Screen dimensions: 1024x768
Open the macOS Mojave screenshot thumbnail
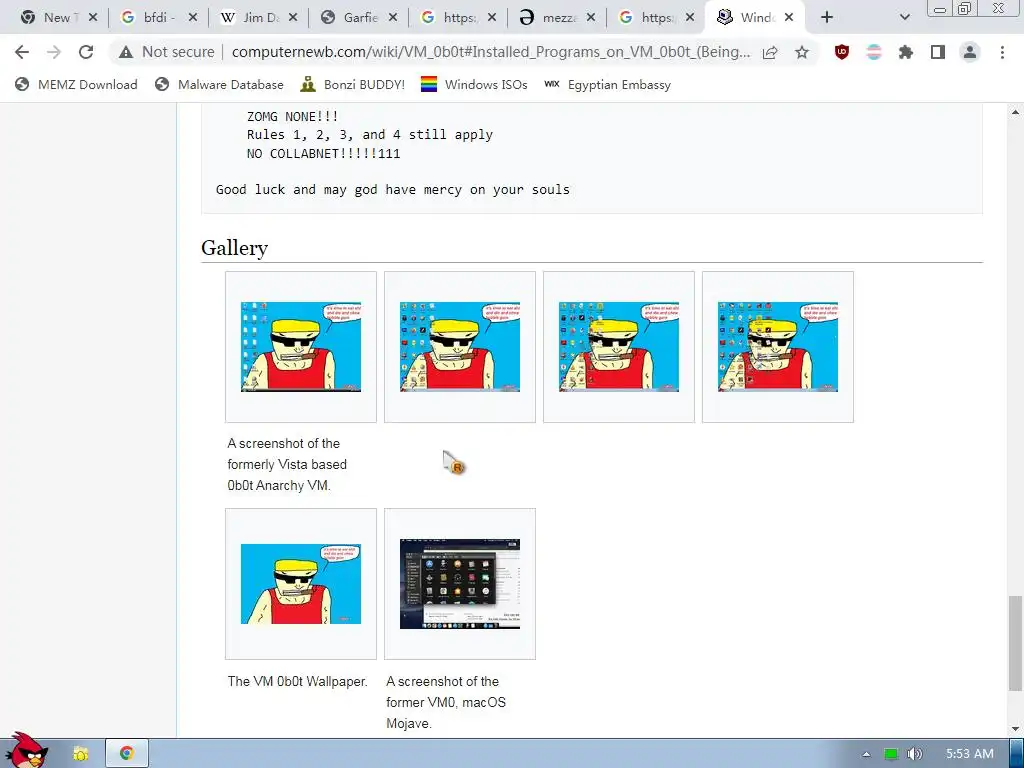point(460,584)
